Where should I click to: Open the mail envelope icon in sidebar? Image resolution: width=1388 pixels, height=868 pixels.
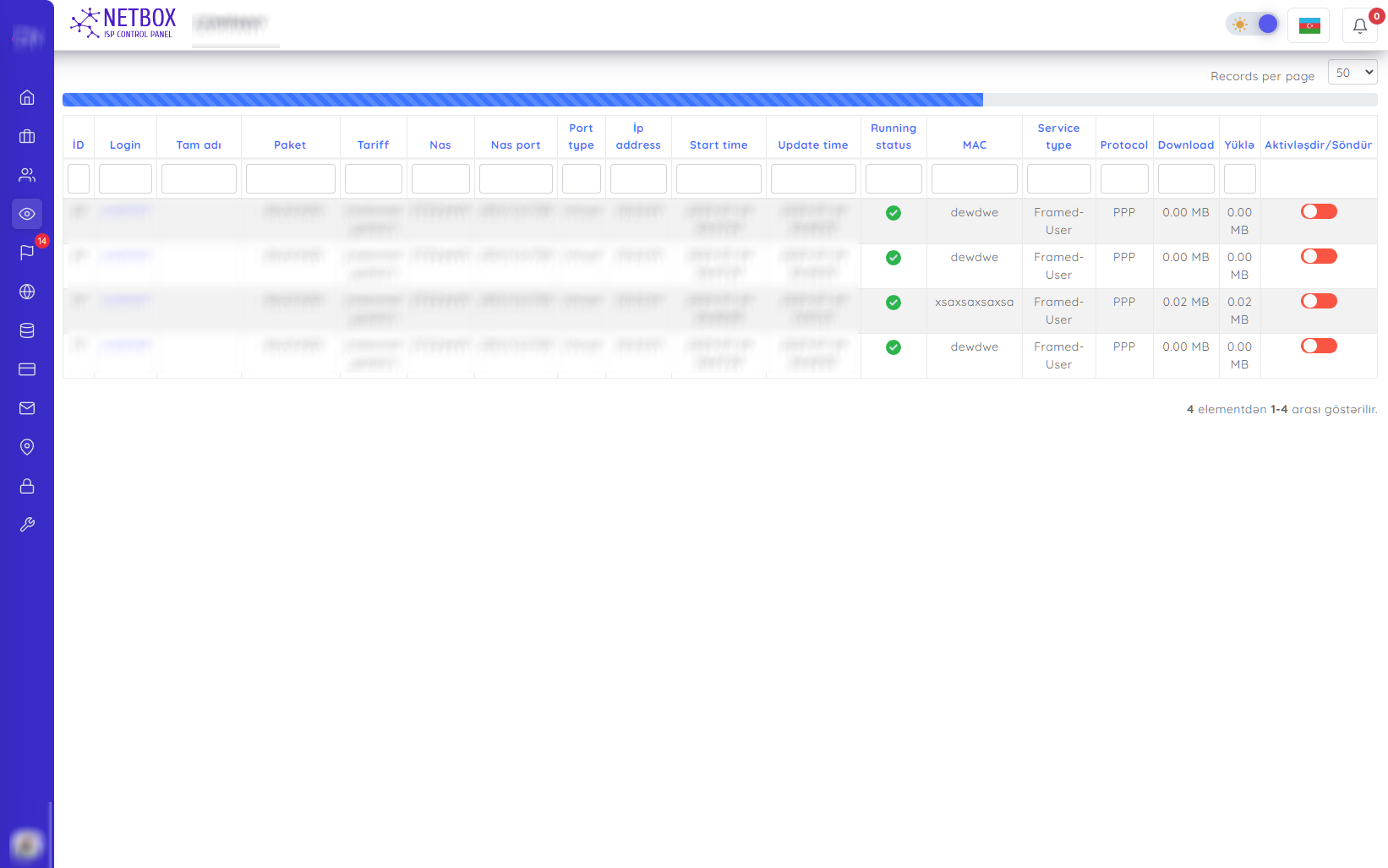[x=27, y=408]
